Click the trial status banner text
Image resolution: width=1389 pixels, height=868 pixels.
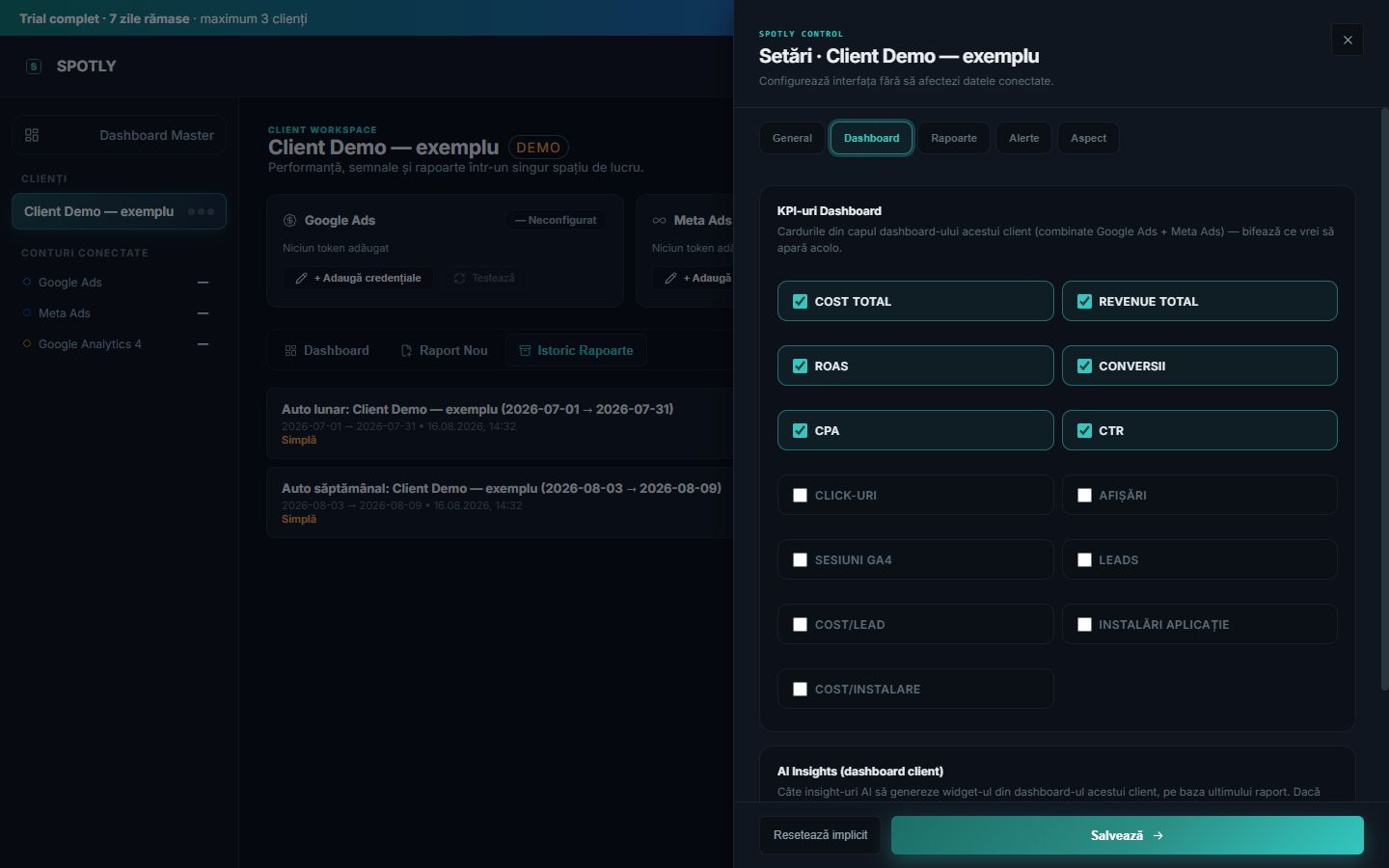(x=163, y=18)
